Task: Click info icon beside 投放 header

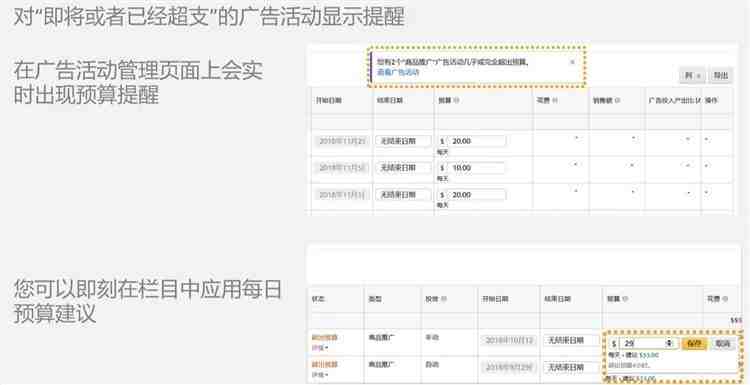Action: pyautogui.click(x=443, y=299)
